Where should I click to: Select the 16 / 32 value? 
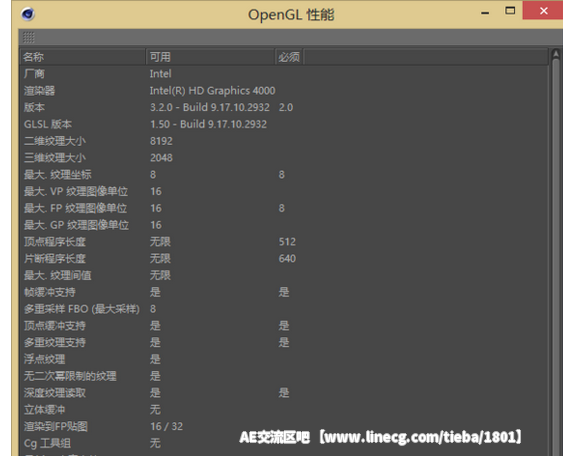(166, 427)
